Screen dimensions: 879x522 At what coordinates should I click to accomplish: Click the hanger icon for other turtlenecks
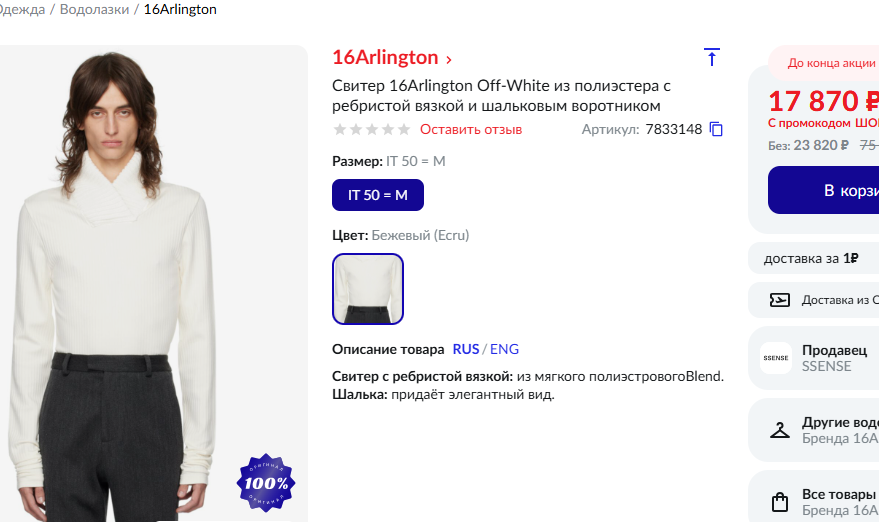click(x=780, y=431)
